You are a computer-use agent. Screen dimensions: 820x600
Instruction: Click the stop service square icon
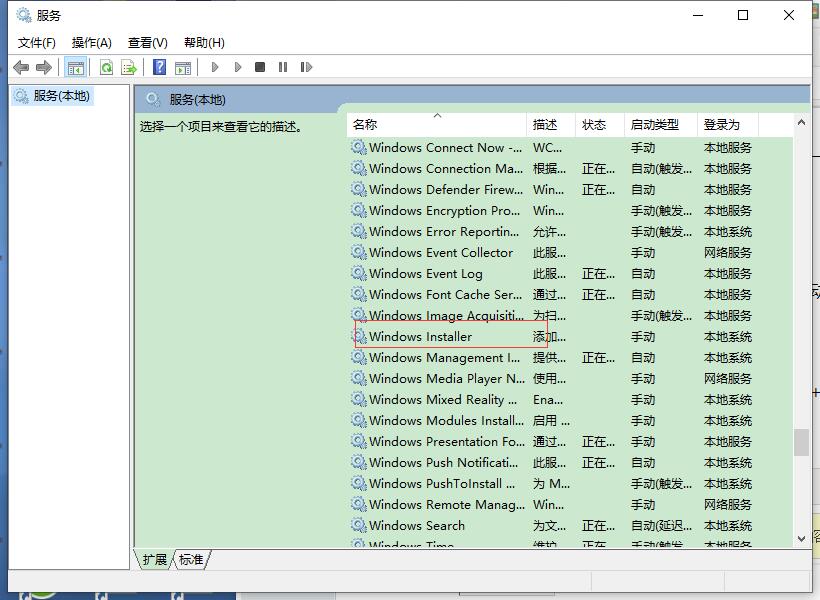260,67
